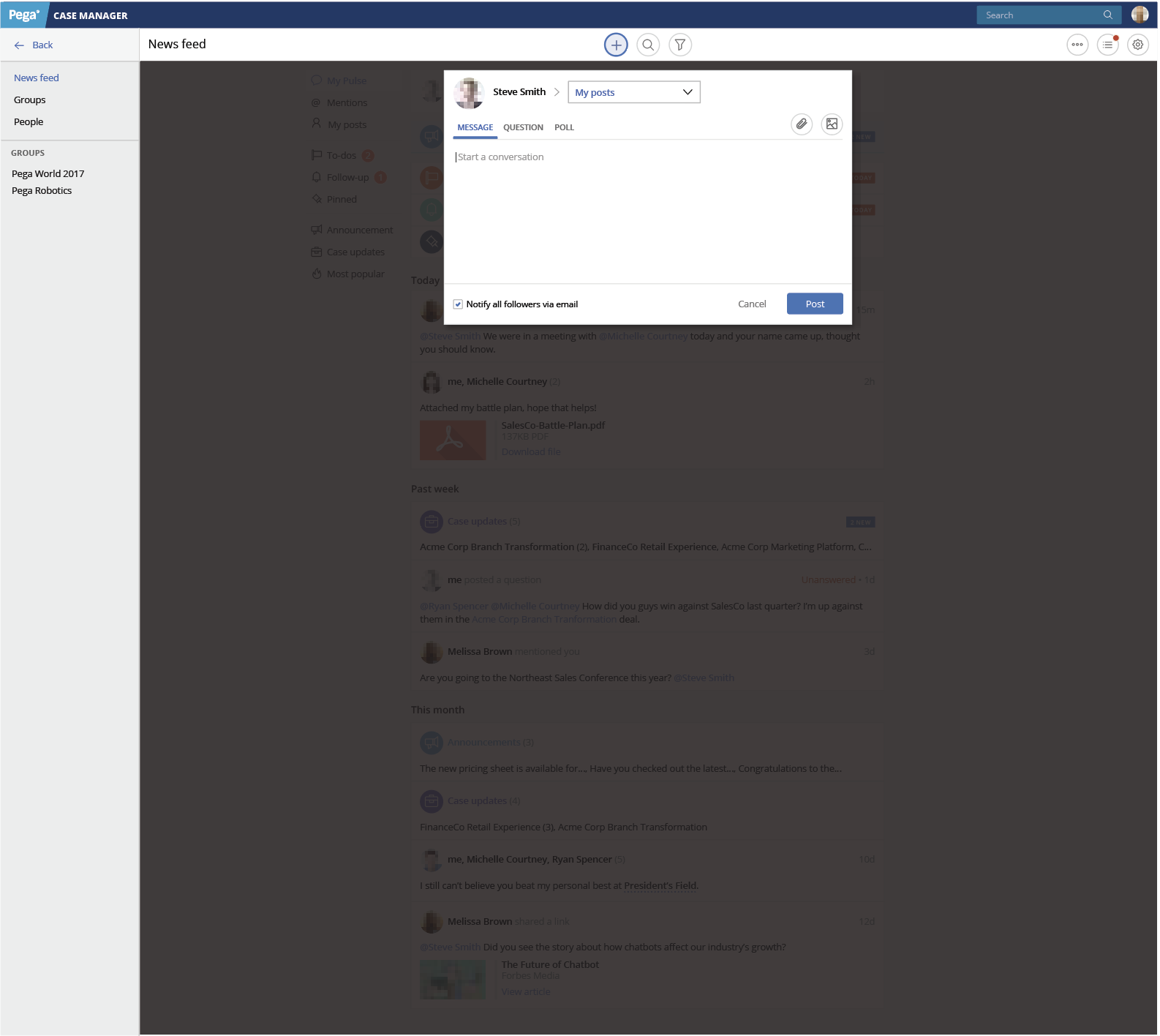
Task: Cancel the new post dialog
Action: [752, 304]
